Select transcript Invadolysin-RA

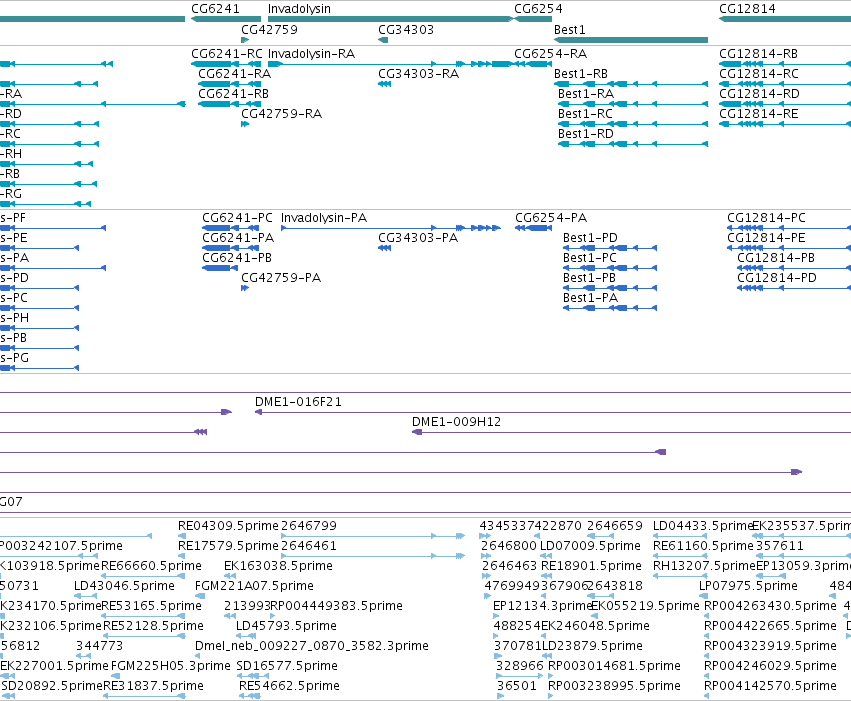click(x=311, y=54)
